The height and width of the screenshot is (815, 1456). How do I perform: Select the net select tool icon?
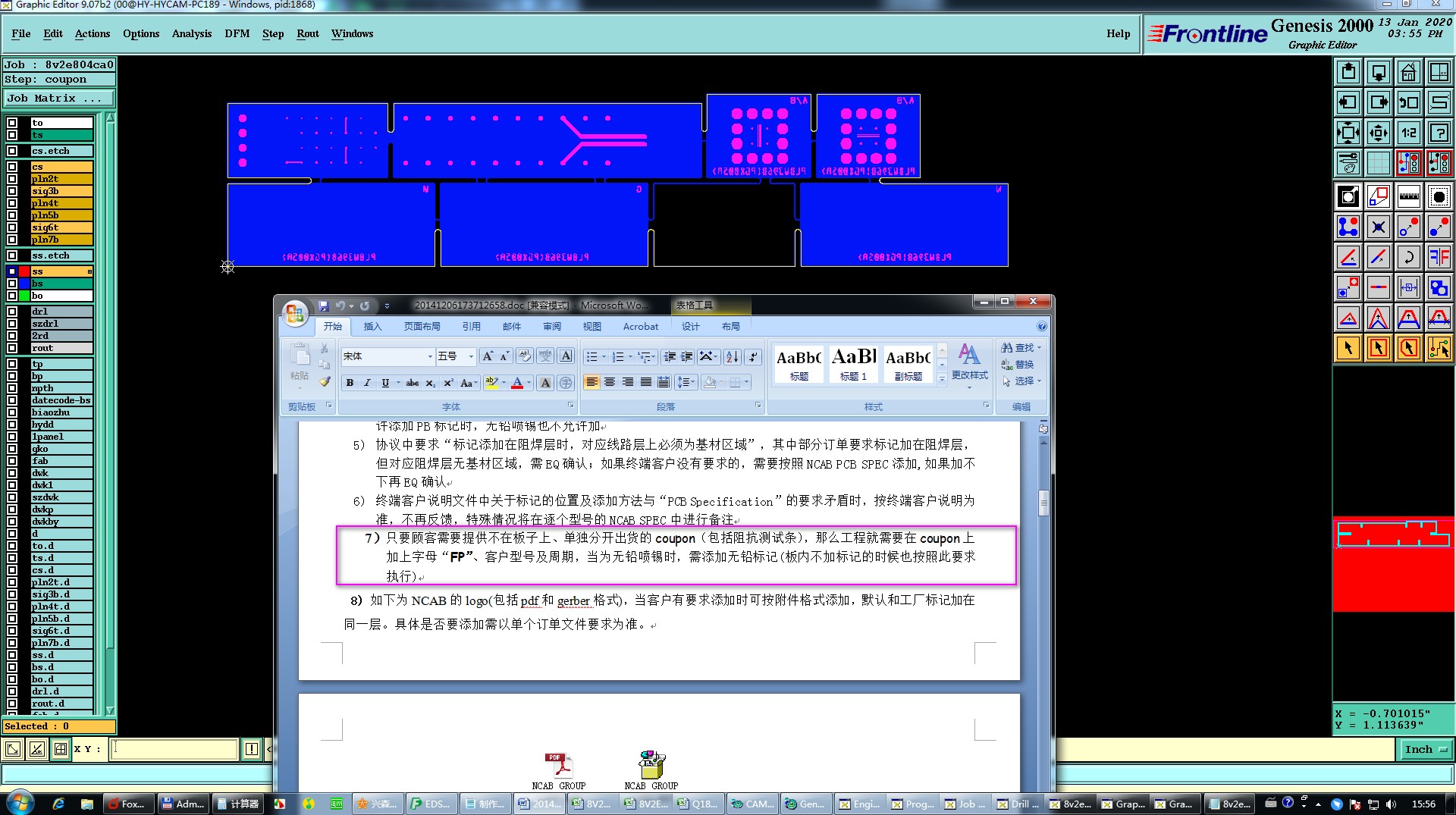tap(1439, 348)
